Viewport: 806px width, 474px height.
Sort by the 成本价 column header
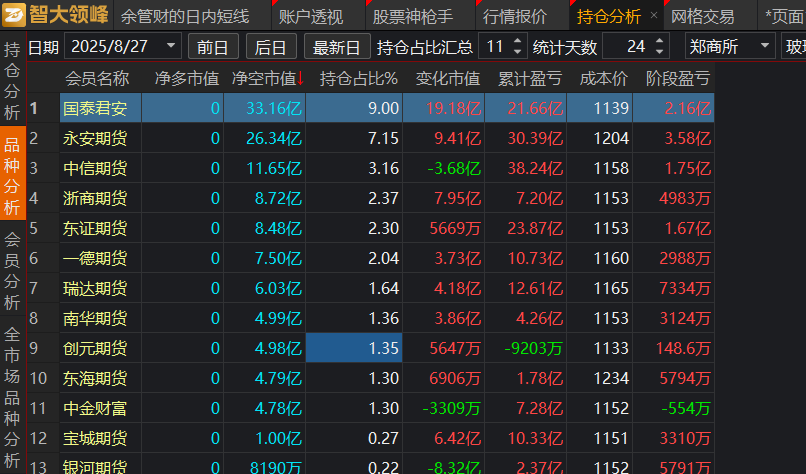click(x=603, y=79)
